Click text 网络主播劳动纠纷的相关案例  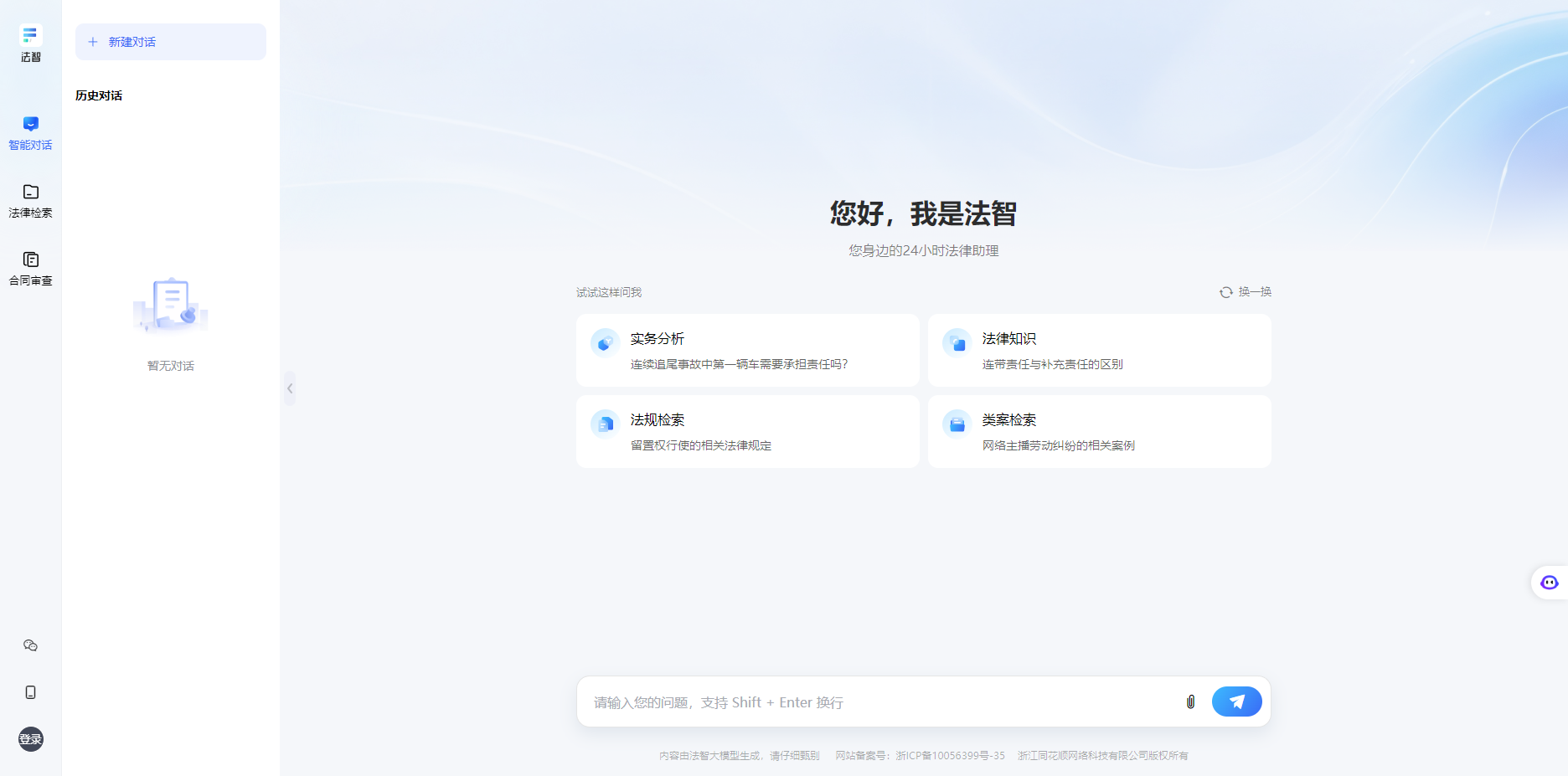(1059, 445)
